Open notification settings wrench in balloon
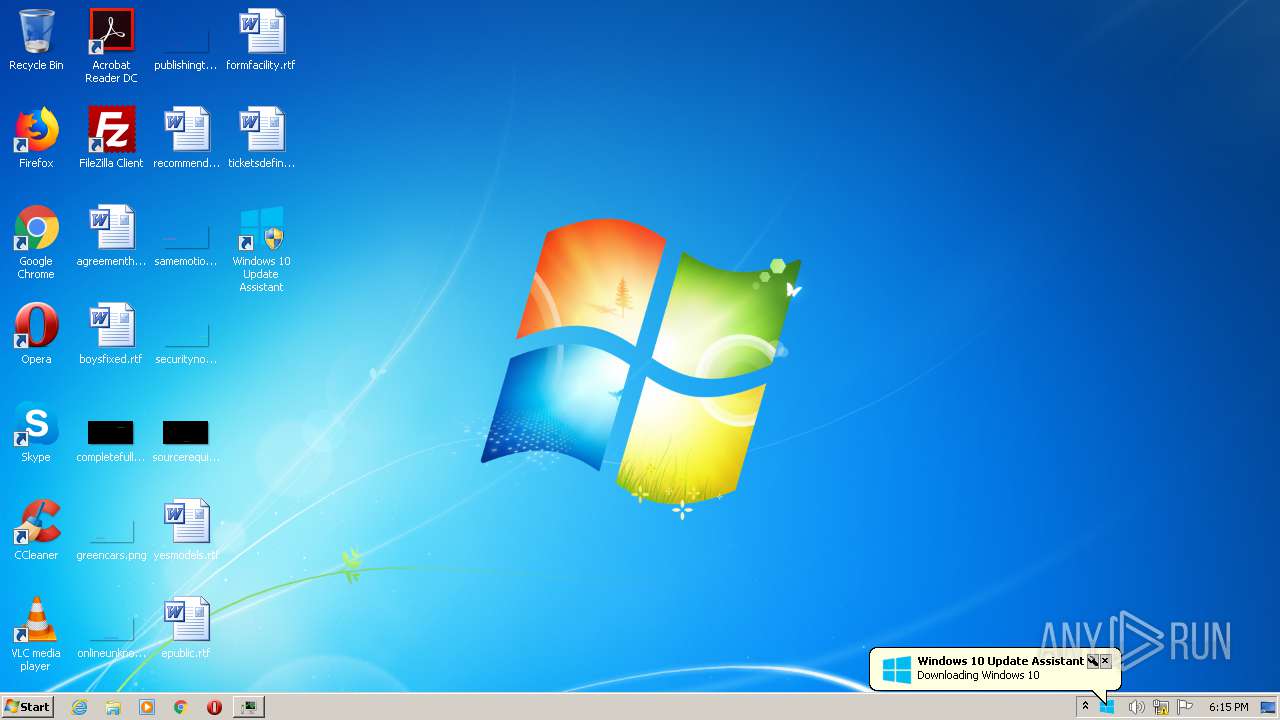 [x=1092, y=661]
